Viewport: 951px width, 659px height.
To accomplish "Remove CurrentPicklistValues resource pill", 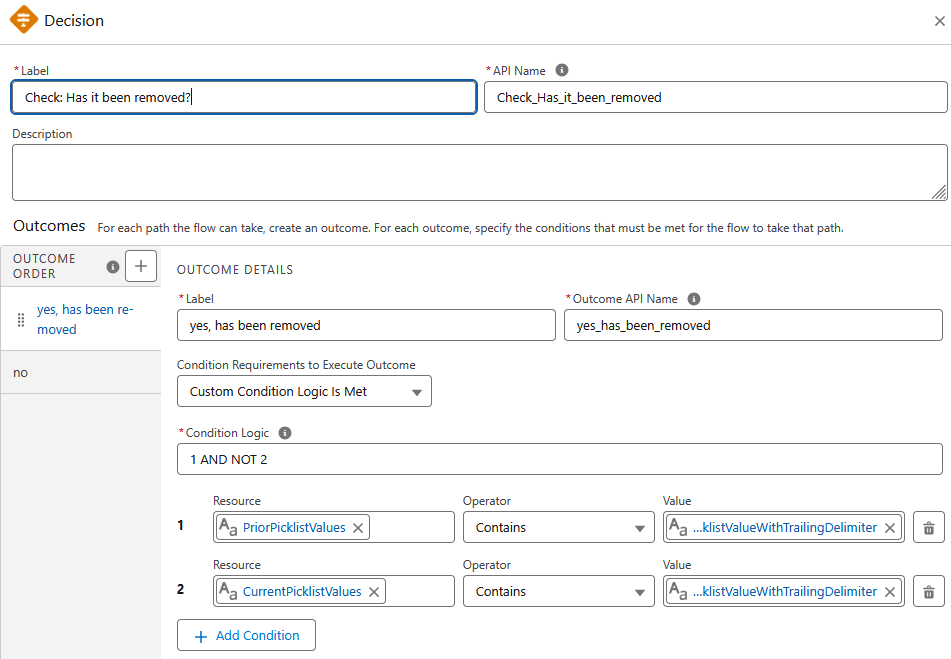I will coord(374,592).
